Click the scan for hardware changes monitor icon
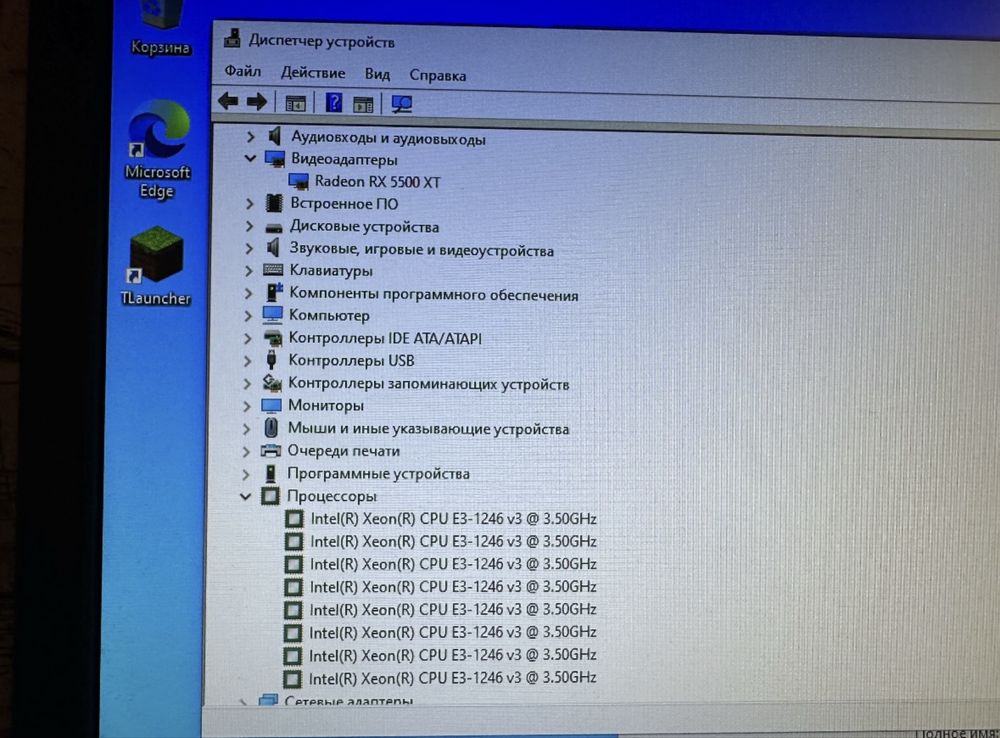Image resolution: width=1000 pixels, height=738 pixels. (402, 104)
